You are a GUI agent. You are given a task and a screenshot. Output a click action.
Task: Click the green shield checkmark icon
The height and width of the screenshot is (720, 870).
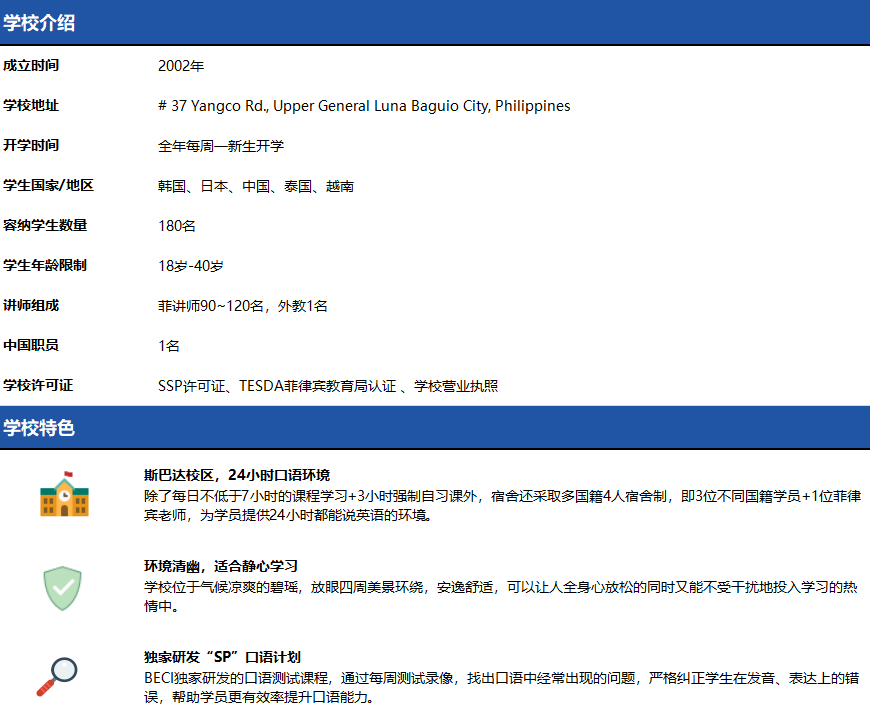(62, 588)
